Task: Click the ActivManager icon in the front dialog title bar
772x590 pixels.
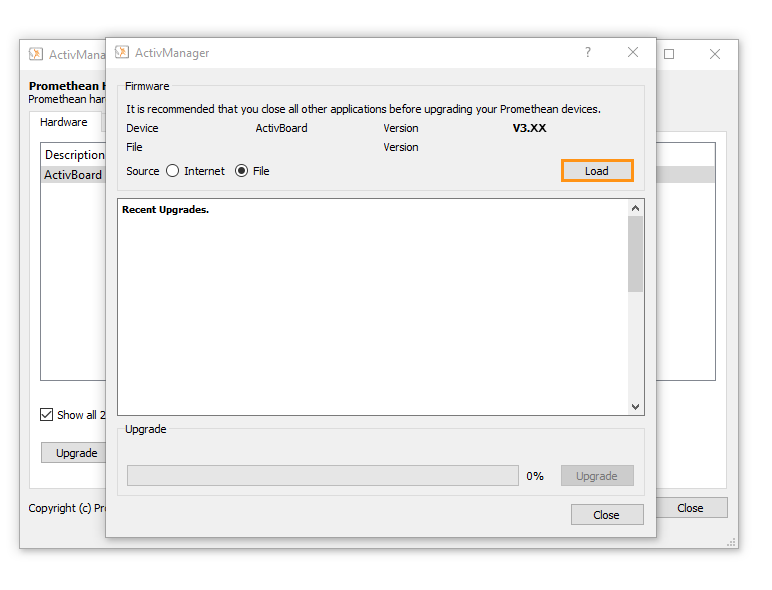Action: click(x=122, y=52)
